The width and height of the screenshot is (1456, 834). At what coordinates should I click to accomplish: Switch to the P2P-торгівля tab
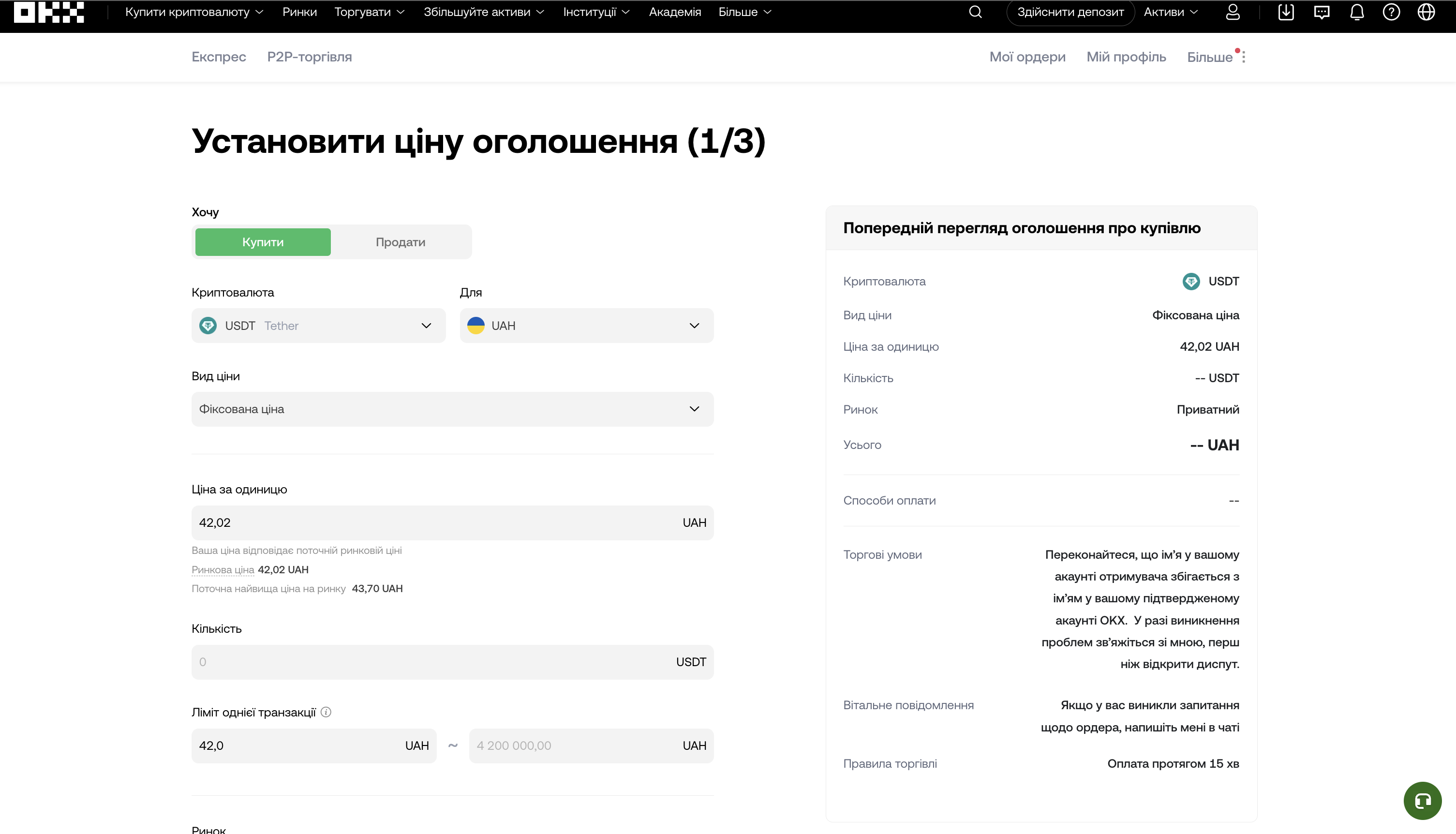coord(309,57)
